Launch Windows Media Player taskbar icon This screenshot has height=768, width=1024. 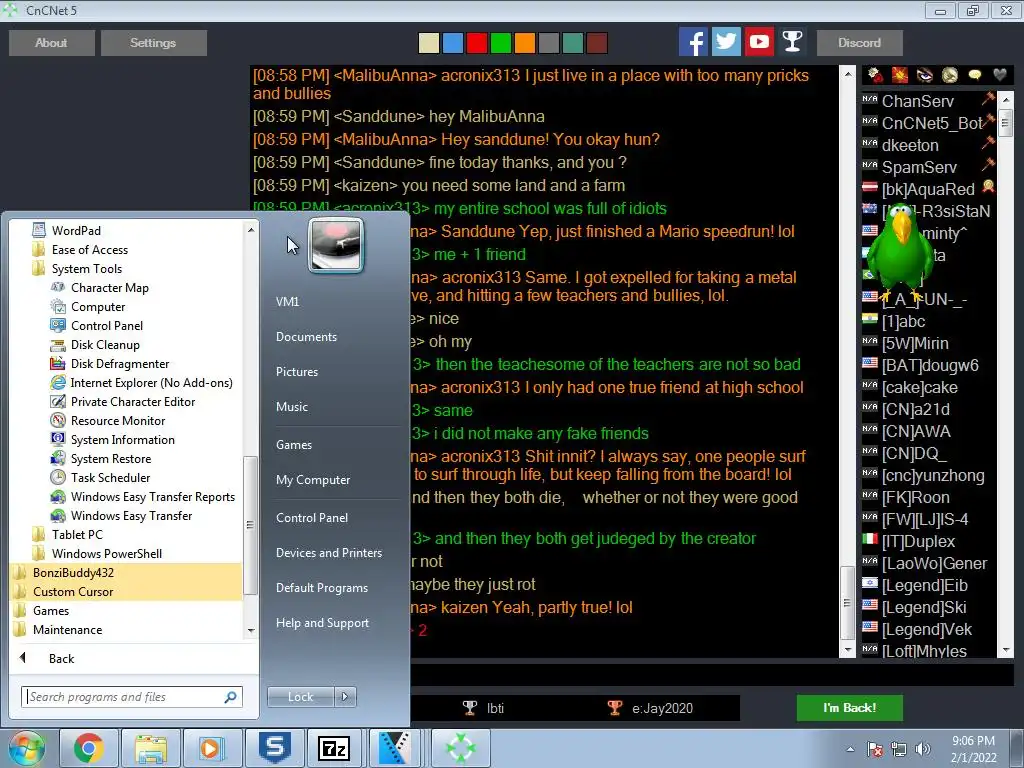[x=212, y=748]
